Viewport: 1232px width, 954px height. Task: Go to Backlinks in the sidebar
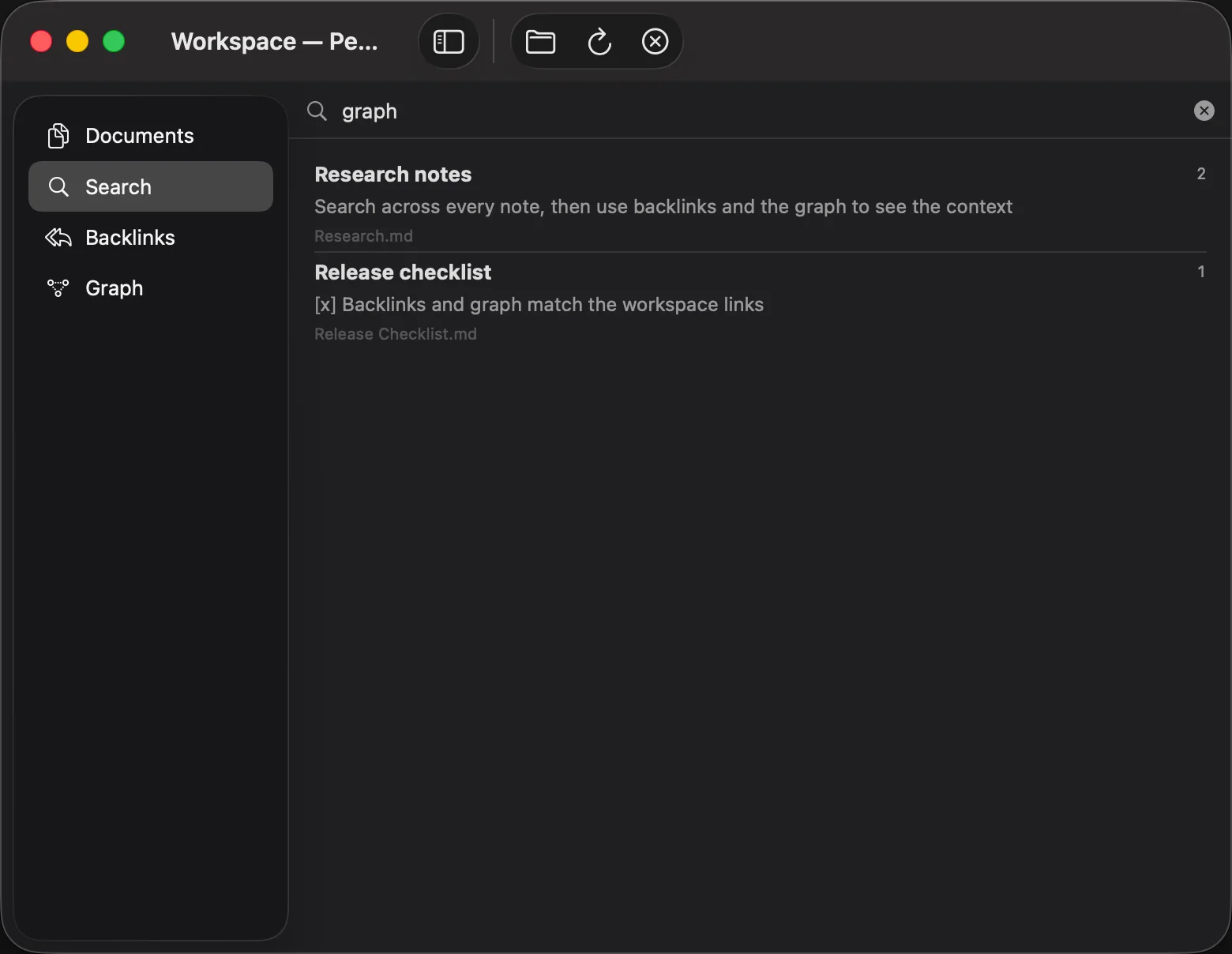151,237
